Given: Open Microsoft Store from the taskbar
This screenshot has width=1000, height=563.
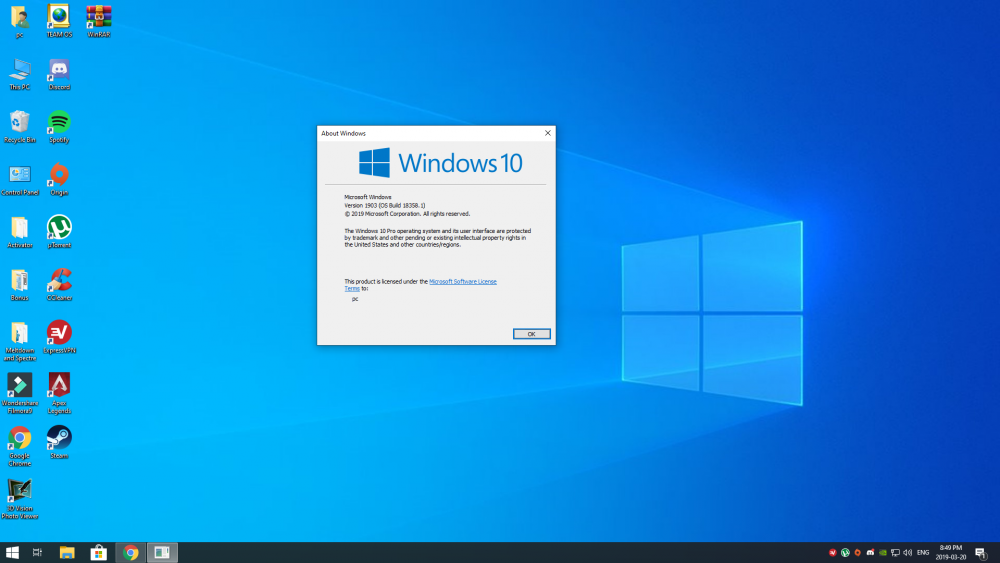Looking at the screenshot, I should click(x=99, y=552).
